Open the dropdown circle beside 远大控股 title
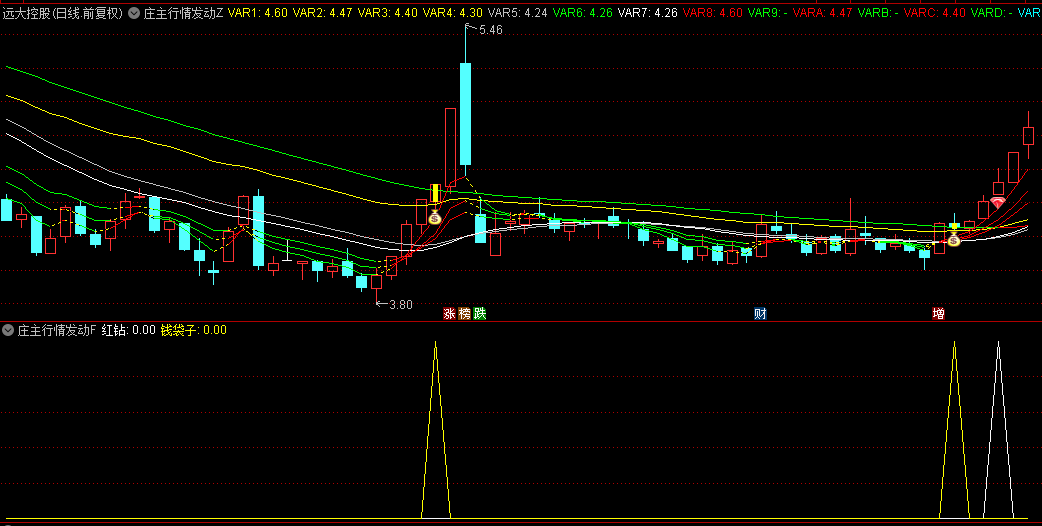 [x=134, y=13]
